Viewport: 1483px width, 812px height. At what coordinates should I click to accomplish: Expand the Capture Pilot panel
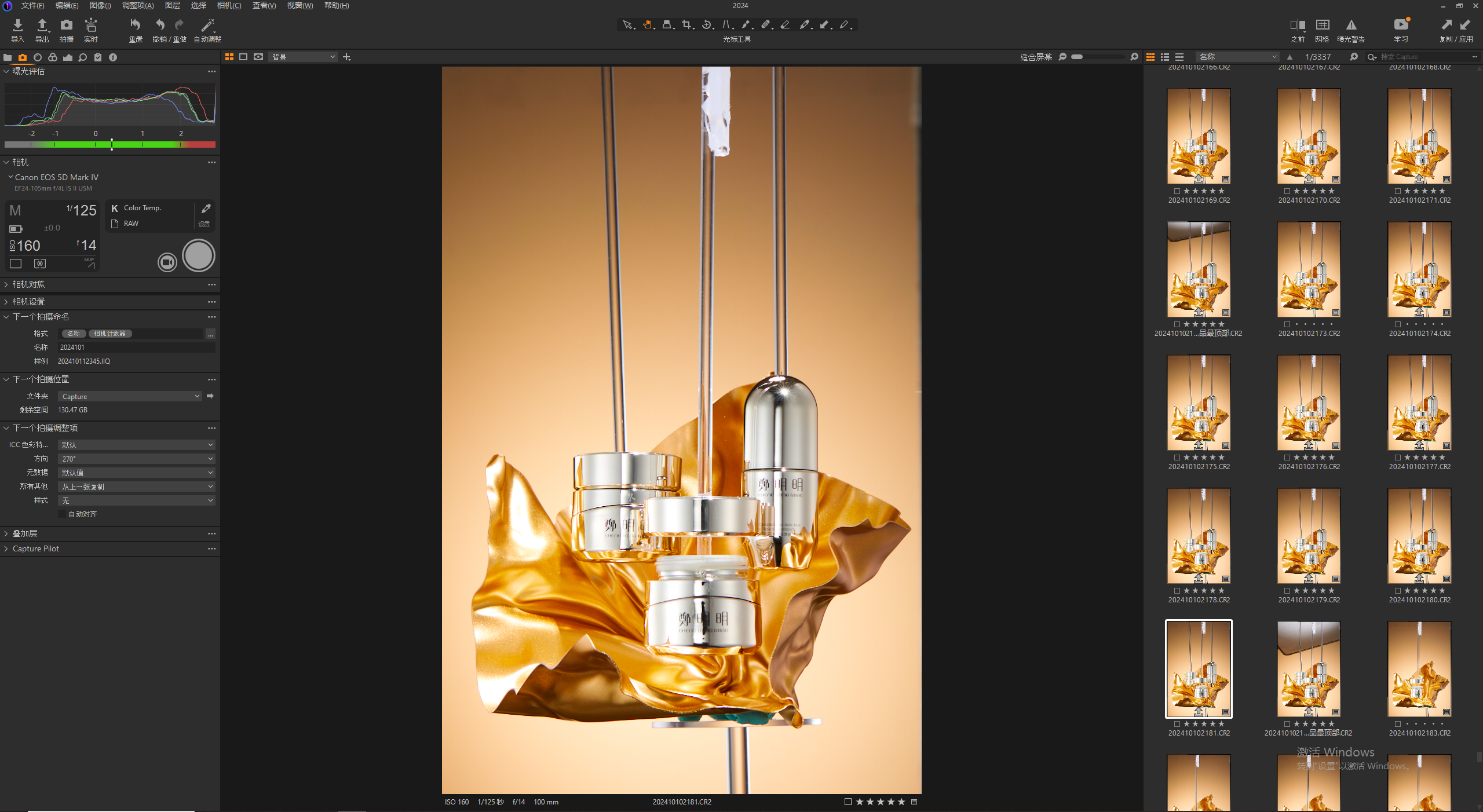pos(6,548)
